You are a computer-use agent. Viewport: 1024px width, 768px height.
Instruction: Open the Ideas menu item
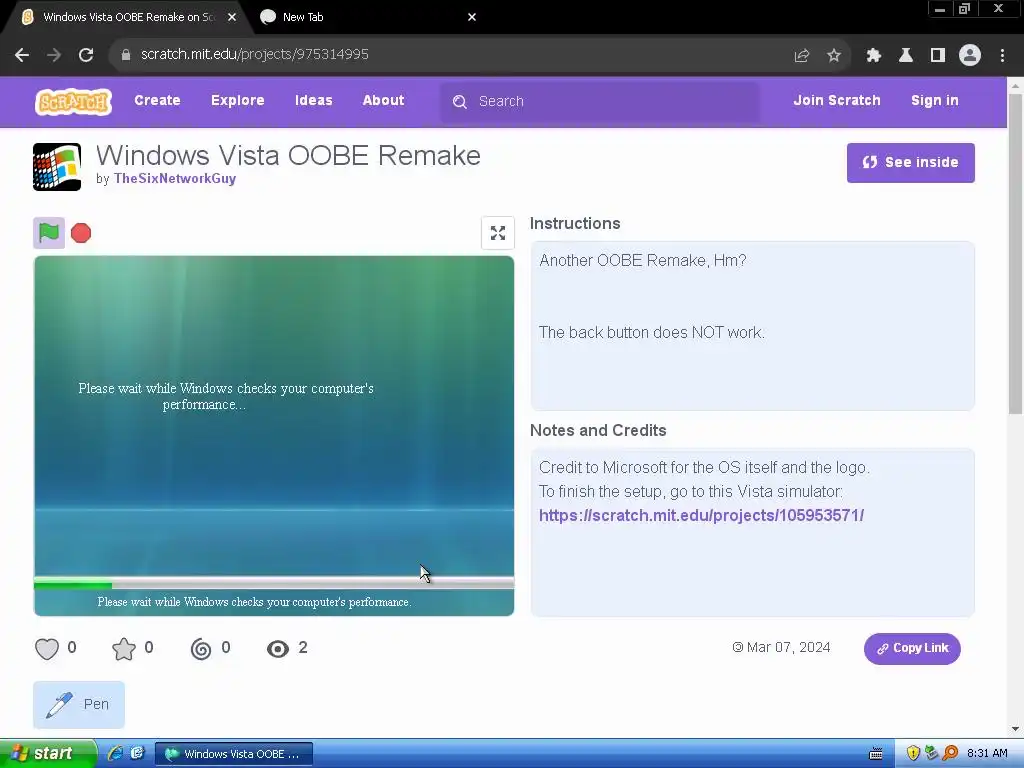(313, 101)
